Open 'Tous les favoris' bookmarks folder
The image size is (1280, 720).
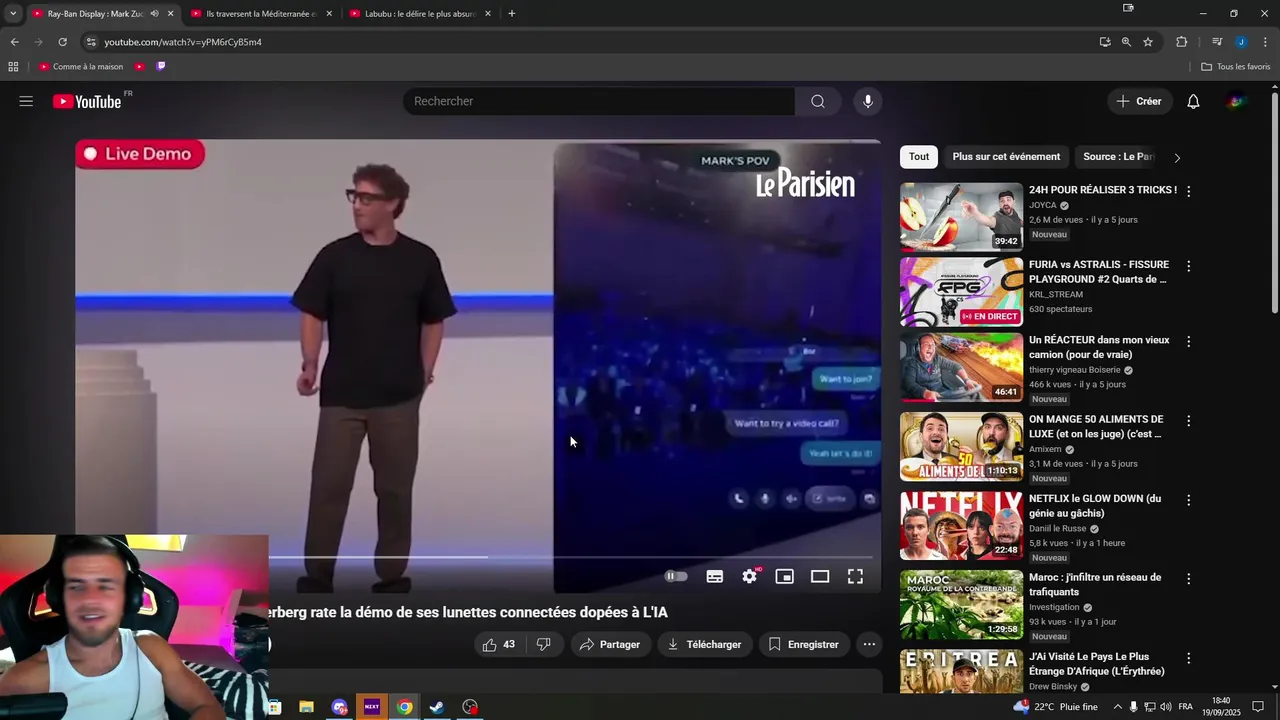[1236, 67]
